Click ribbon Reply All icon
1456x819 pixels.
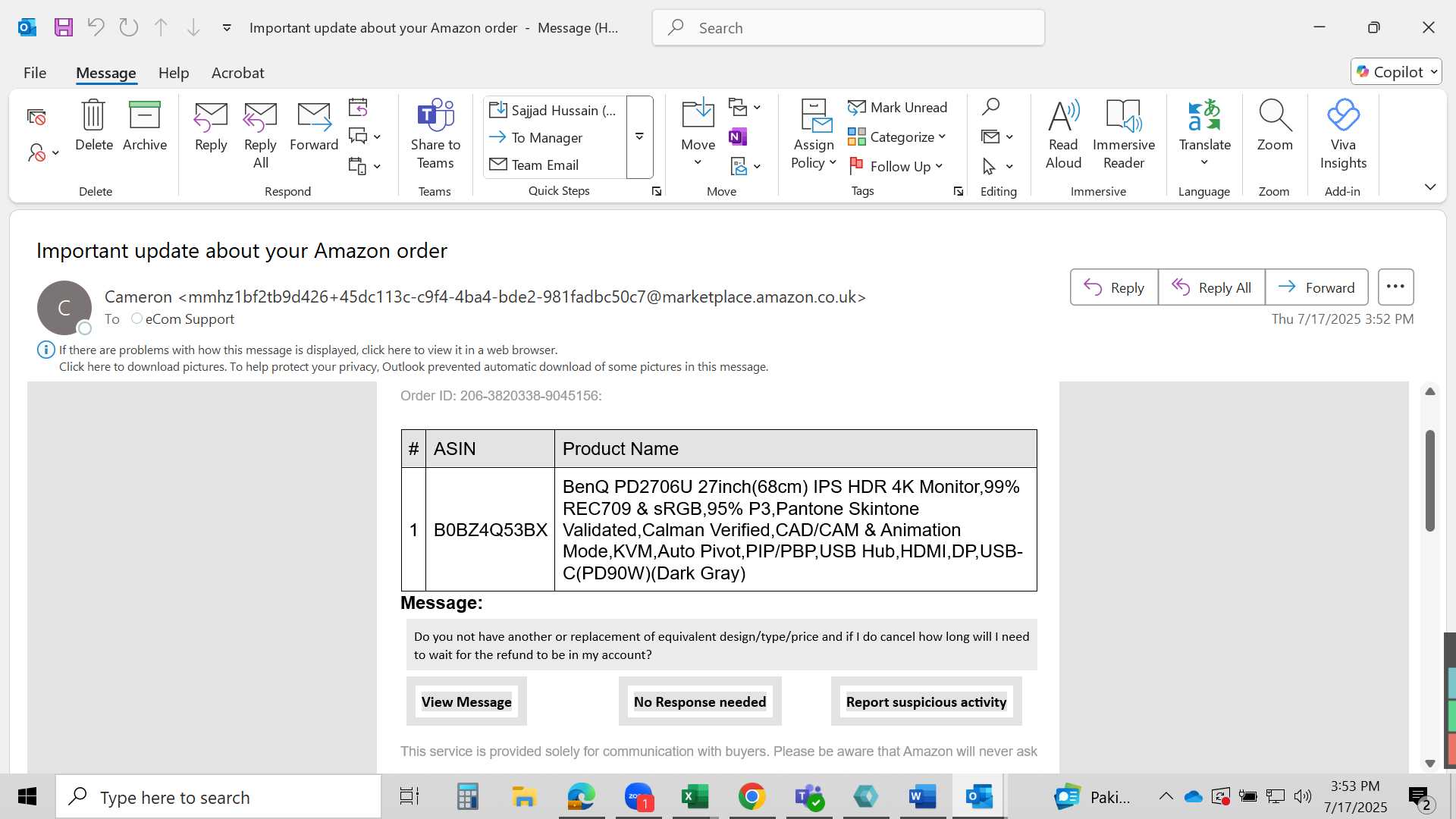pyautogui.click(x=260, y=135)
